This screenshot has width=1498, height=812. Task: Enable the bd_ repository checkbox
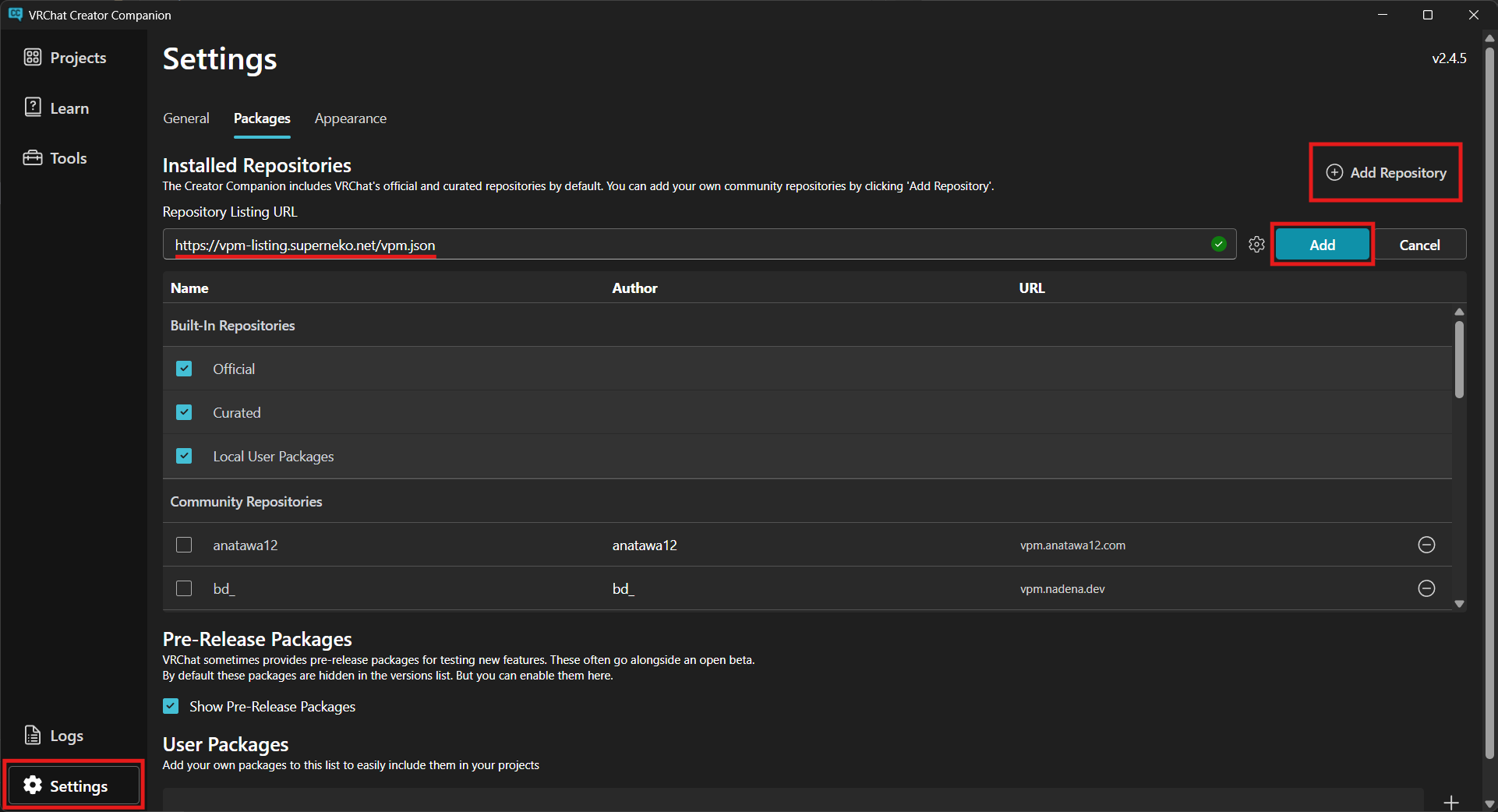(x=184, y=588)
